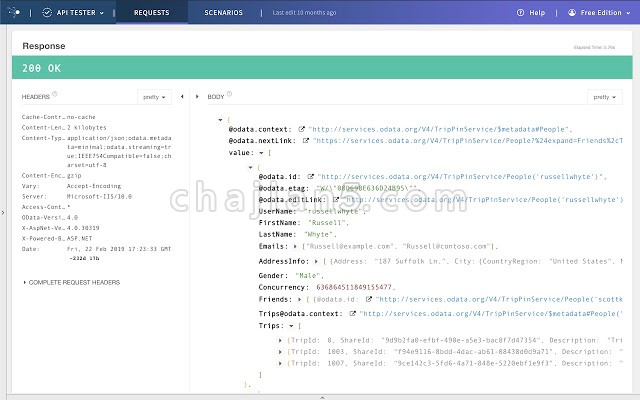Click the @odata.id russellwhyte URL
Viewport: 640px width, 400px height.
462,177
